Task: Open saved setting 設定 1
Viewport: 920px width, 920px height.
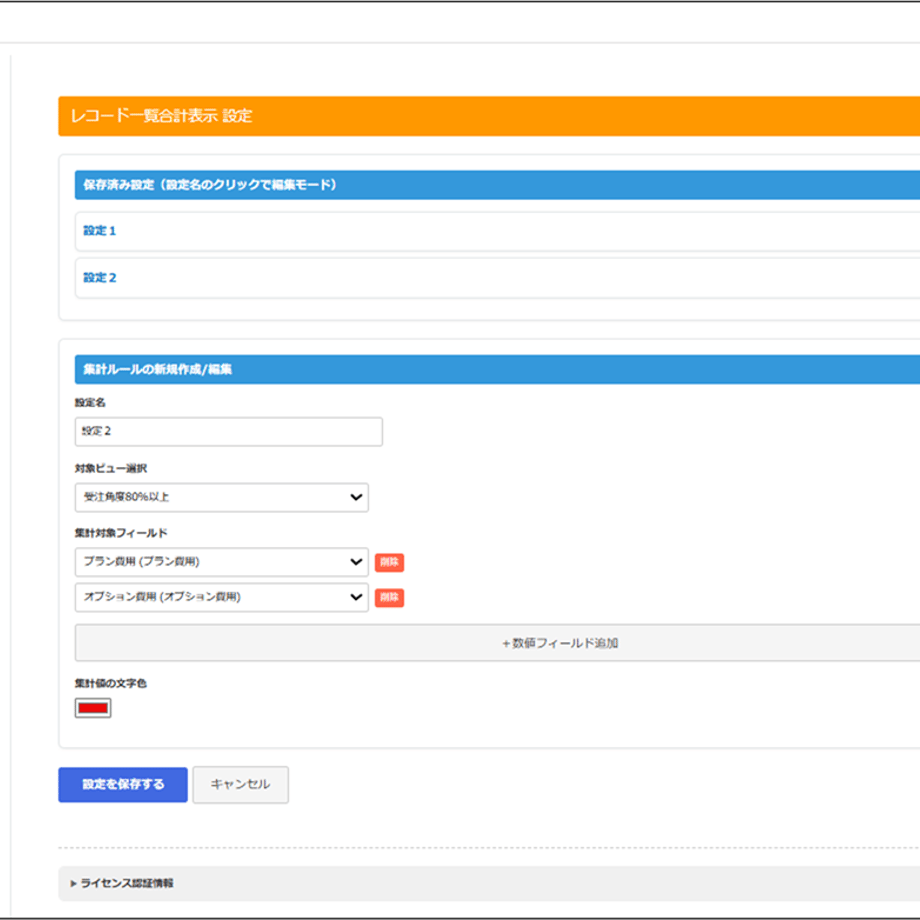Action: pos(100,231)
